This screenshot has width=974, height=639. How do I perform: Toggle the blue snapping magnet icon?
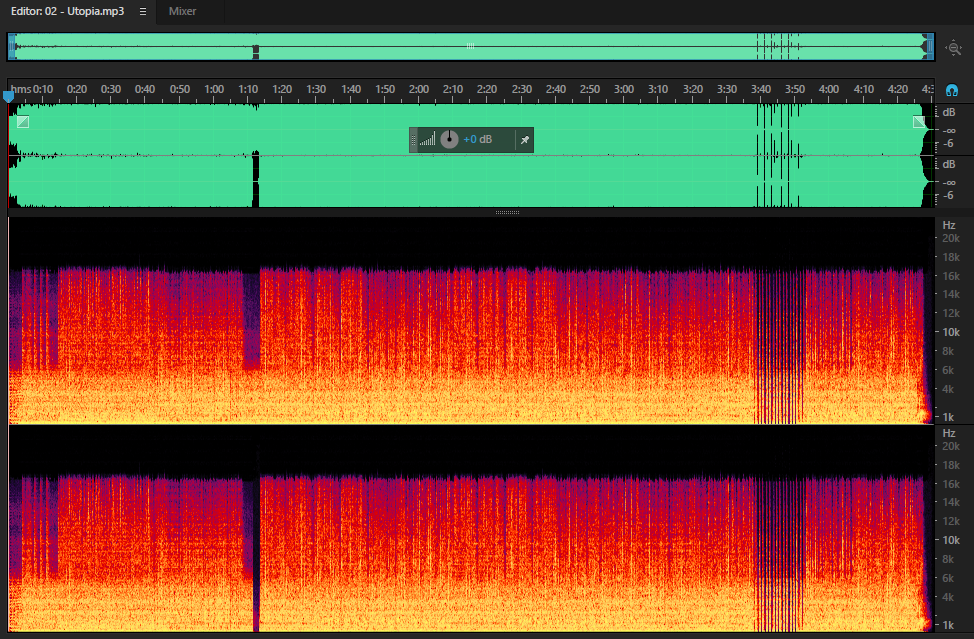click(x=952, y=91)
